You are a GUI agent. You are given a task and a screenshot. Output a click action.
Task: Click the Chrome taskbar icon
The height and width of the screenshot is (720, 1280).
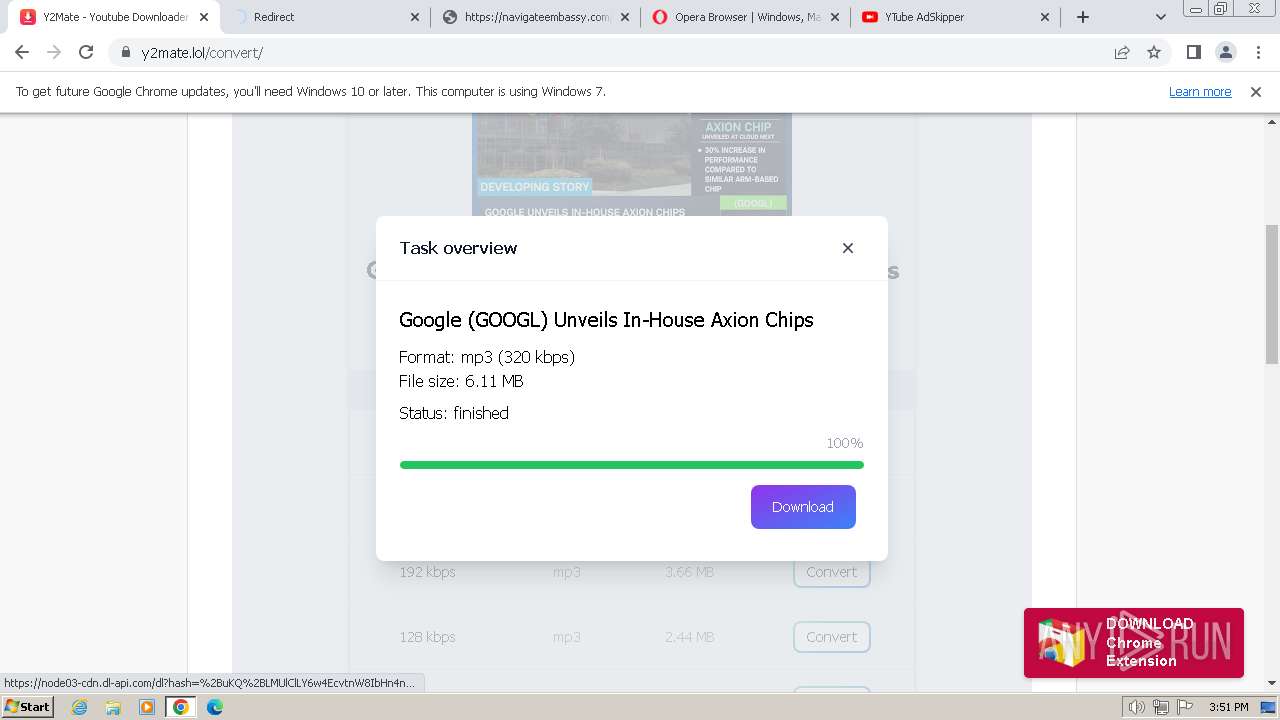pos(181,707)
